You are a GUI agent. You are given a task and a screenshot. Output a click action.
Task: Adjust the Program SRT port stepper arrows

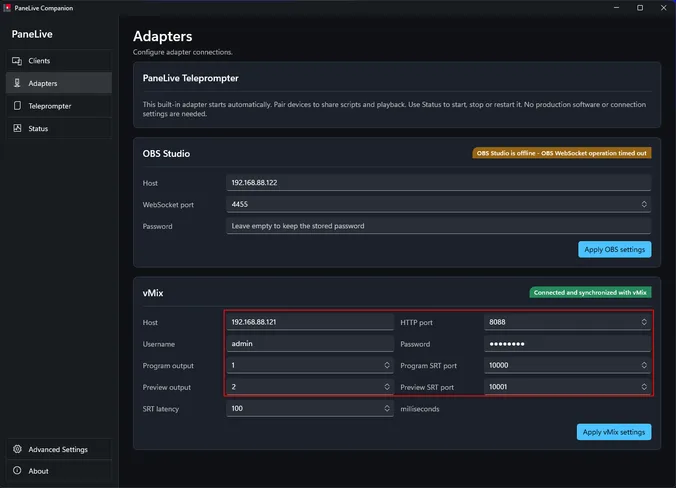pyautogui.click(x=644, y=365)
